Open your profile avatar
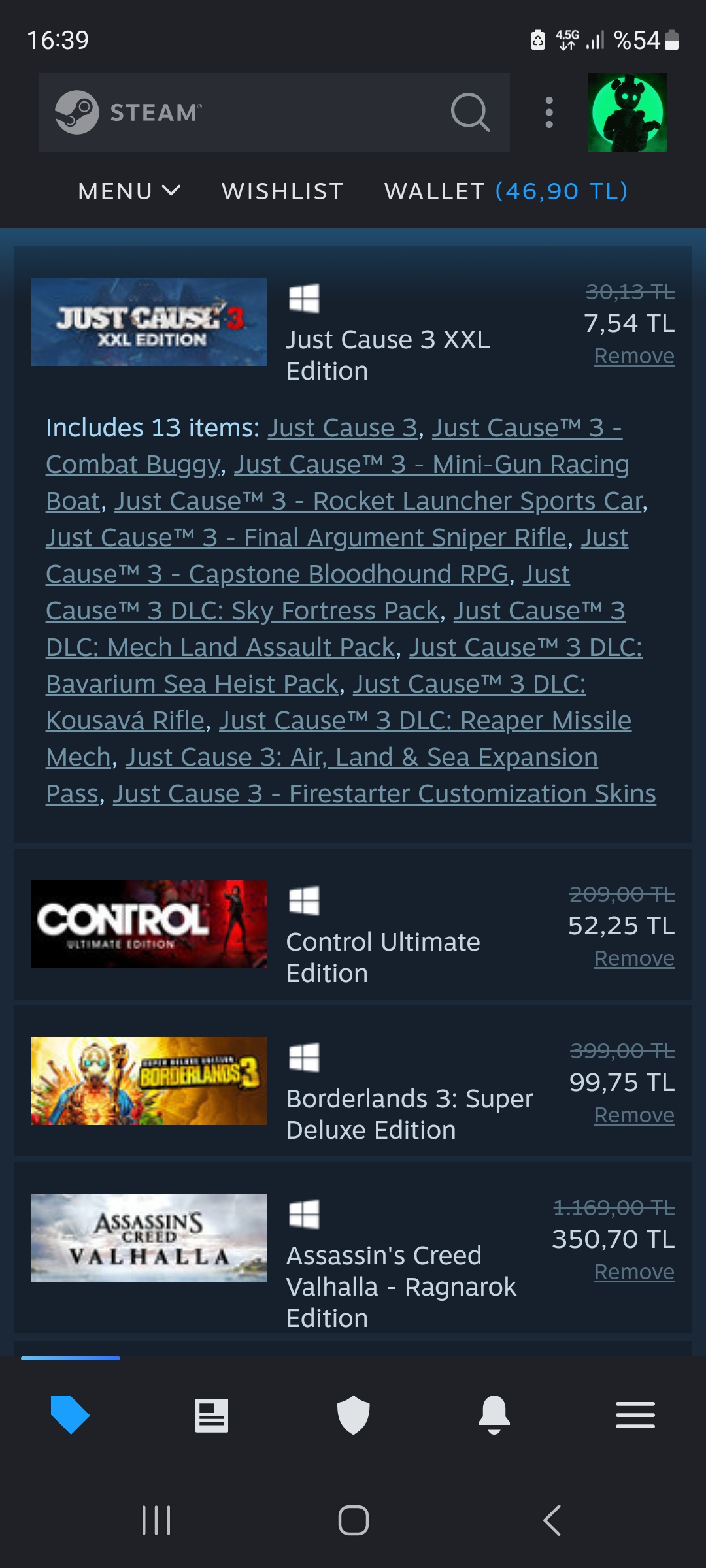Viewport: 706px width, 1568px height. (x=628, y=112)
